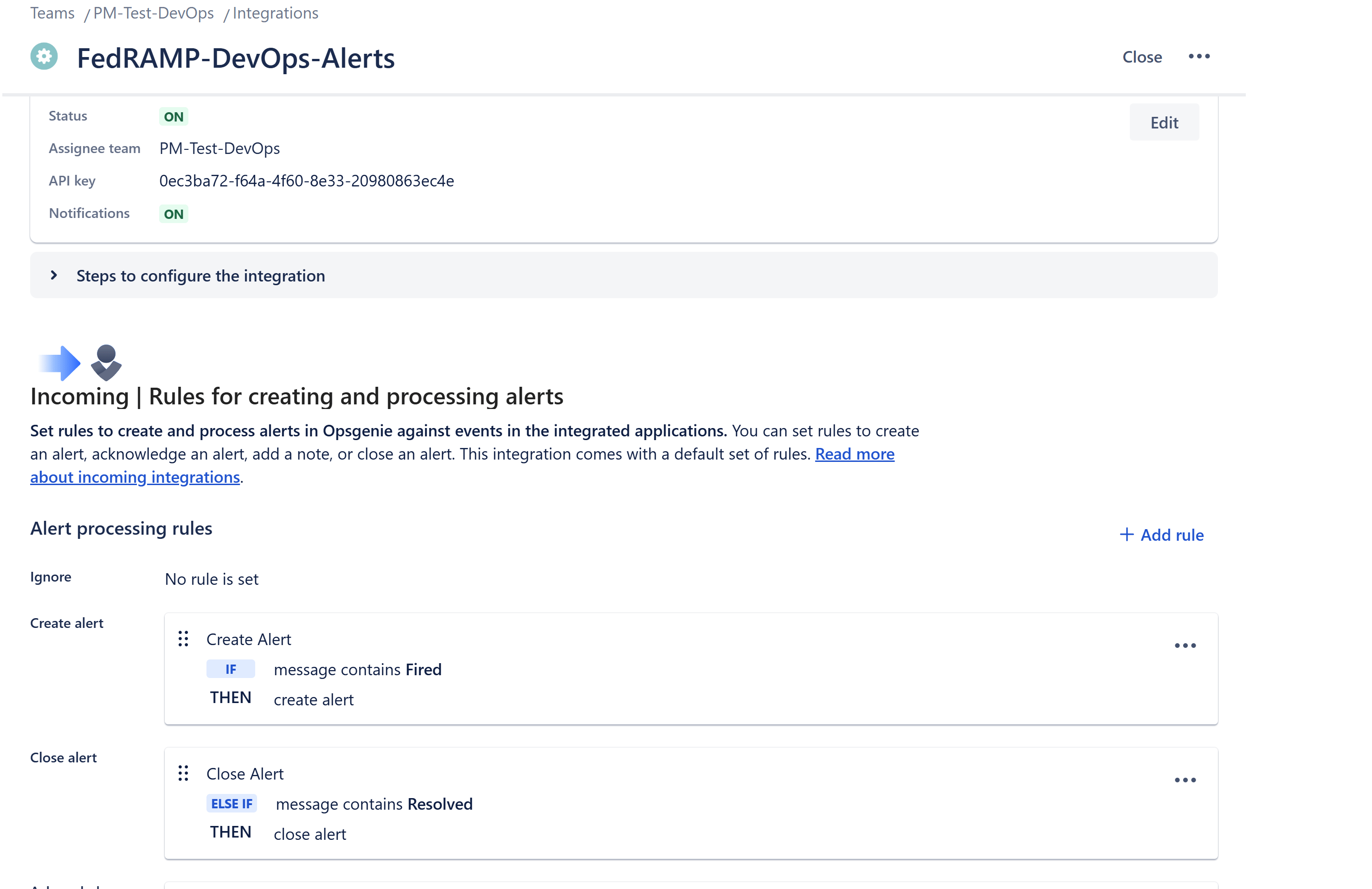1372x889 pixels.
Task: Click the drag handle on Create Alert rule
Action: tap(183, 639)
